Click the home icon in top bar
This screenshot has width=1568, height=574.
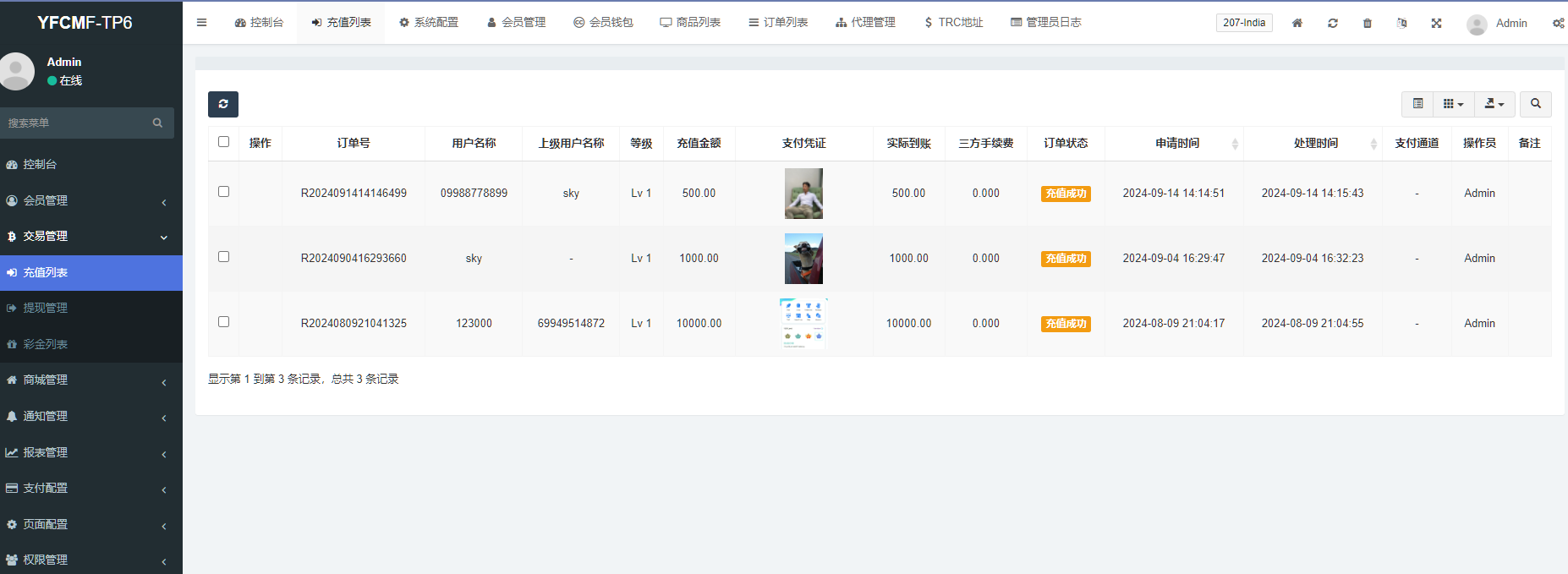(1297, 23)
